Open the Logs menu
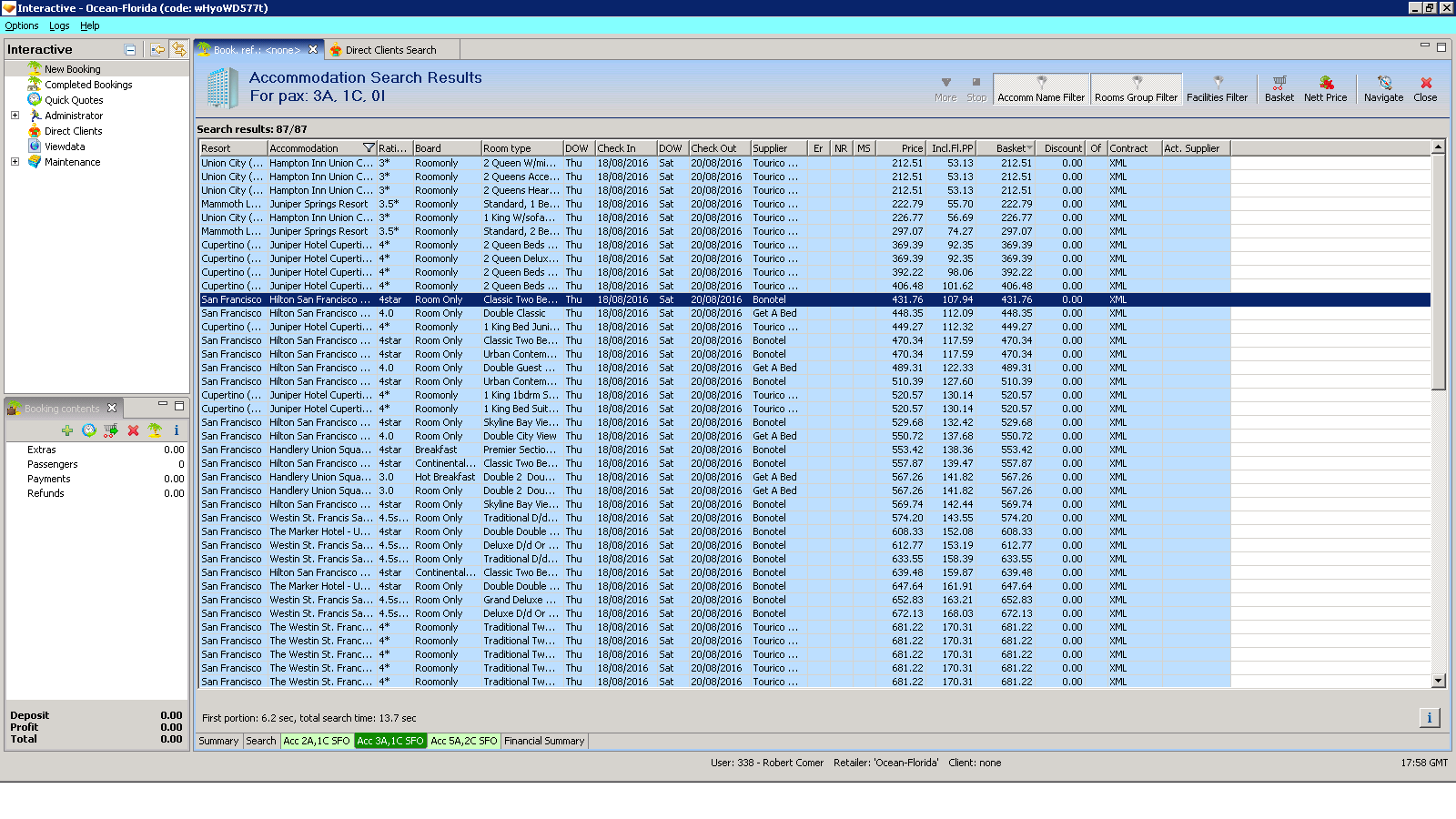The image size is (1456, 819). pos(59,25)
